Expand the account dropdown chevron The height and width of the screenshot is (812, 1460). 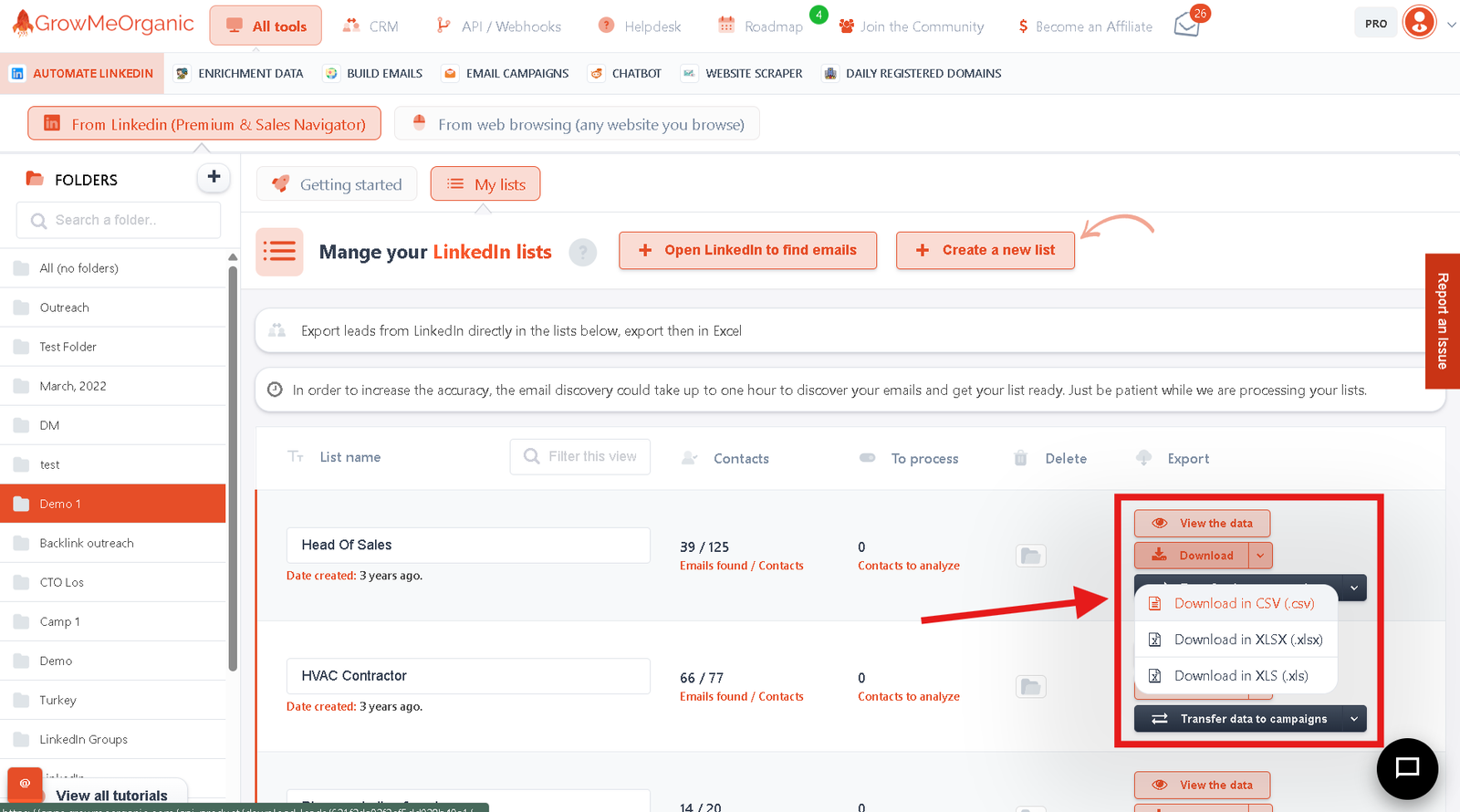(x=1451, y=25)
